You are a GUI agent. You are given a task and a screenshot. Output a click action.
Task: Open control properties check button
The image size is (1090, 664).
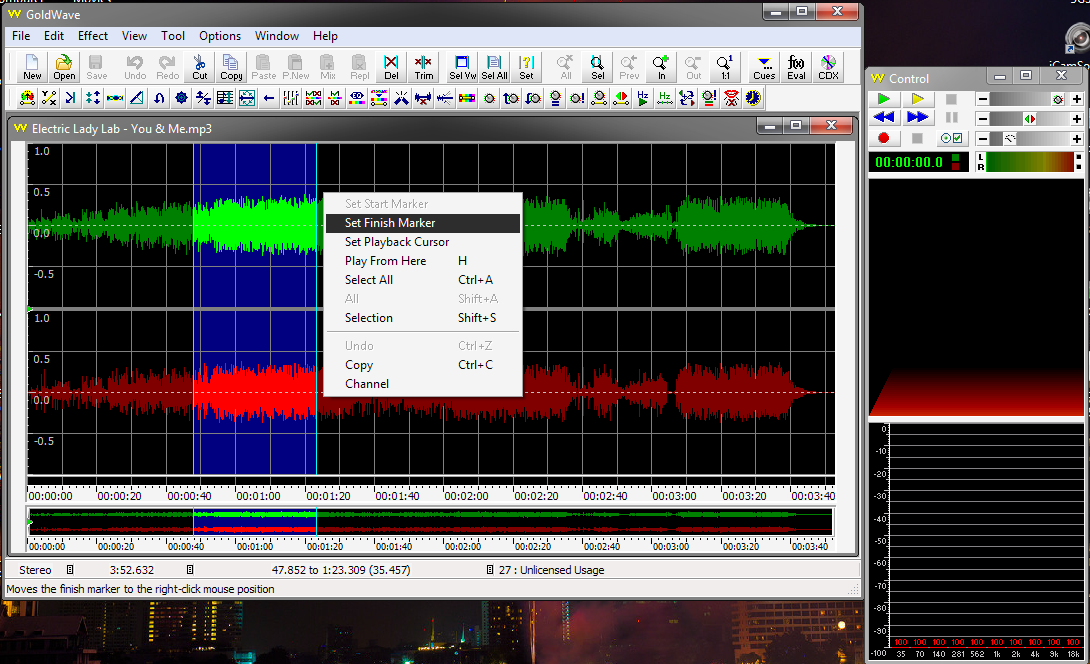coord(952,138)
